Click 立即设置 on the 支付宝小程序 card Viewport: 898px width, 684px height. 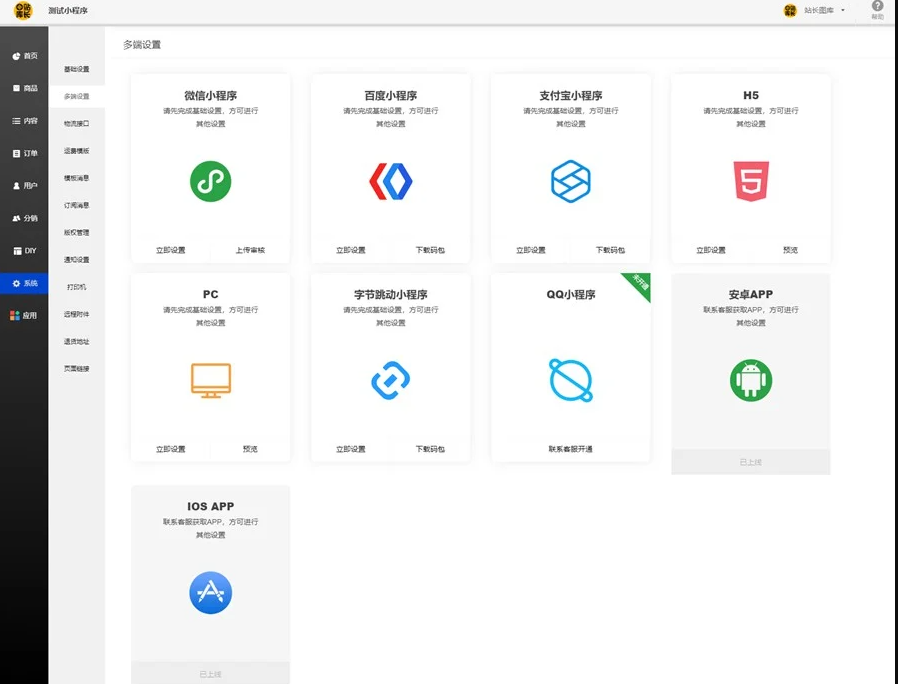click(x=531, y=250)
